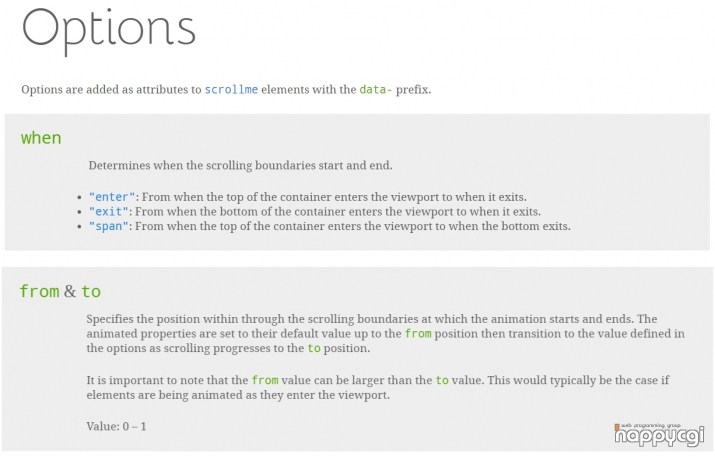The image size is (715, 456).
Task: Click inline to code before 'value. This would'
Action: 442,380
